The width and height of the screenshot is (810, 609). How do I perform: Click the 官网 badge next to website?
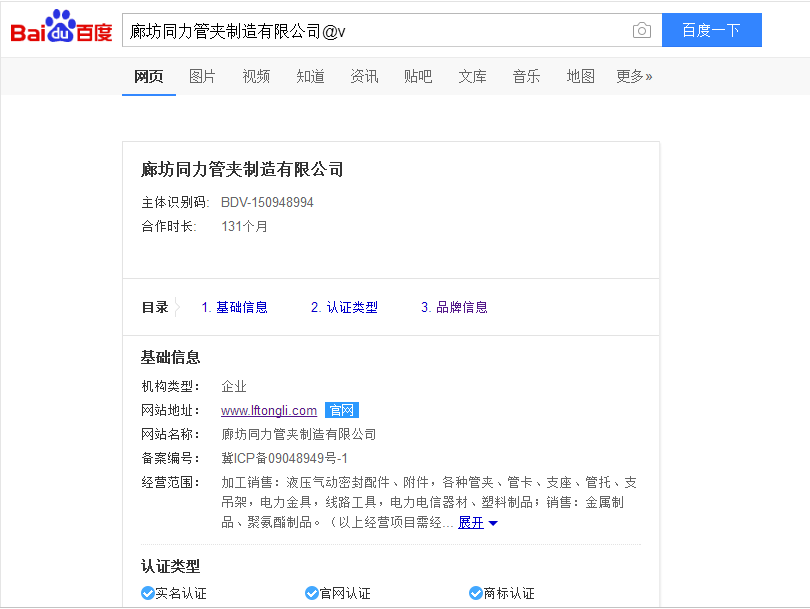(341, 410)
